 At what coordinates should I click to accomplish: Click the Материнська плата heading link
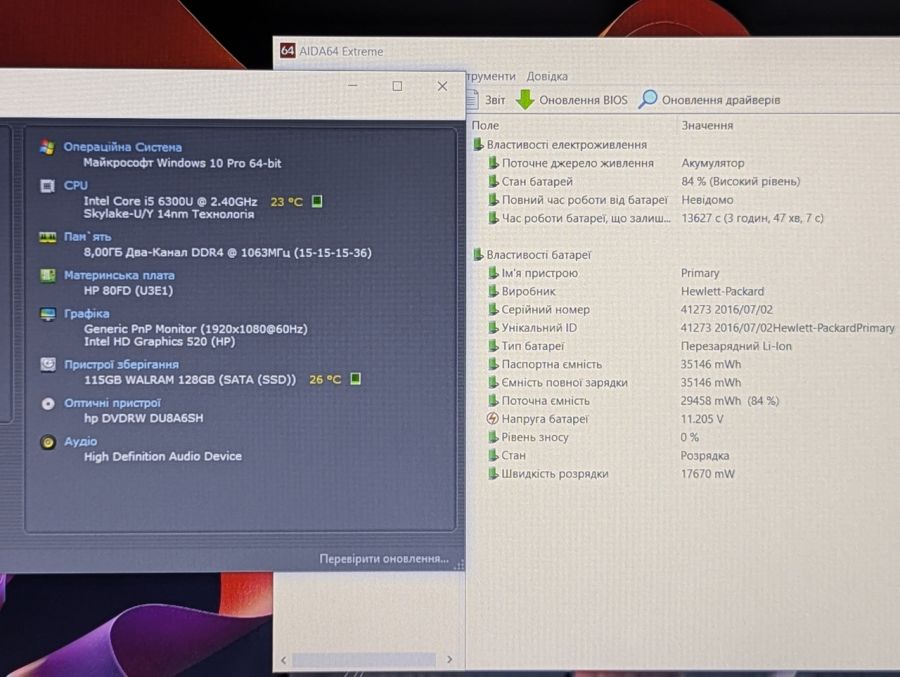pyautogui.click(x=119, y=275)
